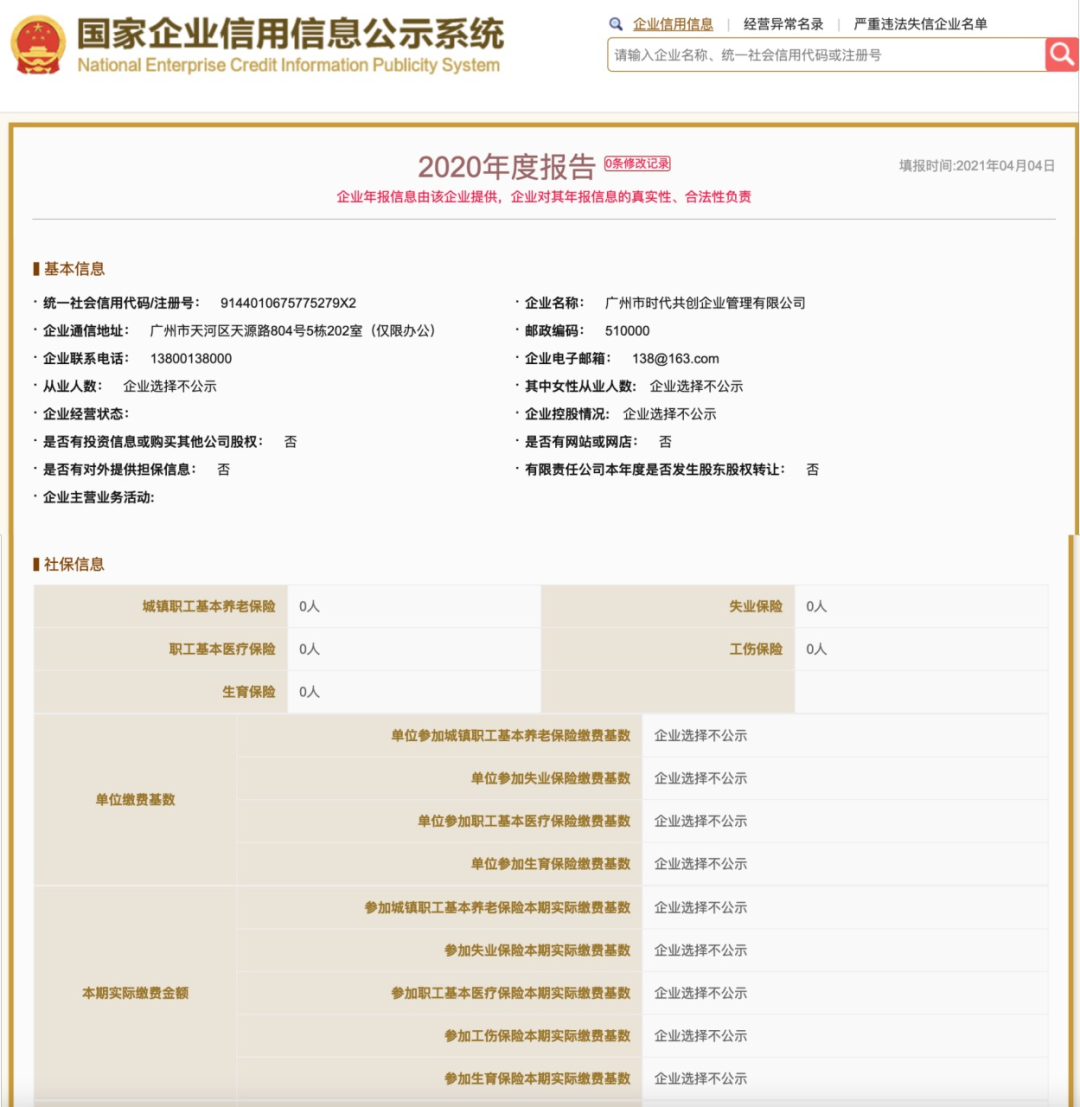Focus the enterprise name search input field
Screen dimensions: 1080x1107
coord(826,54)
